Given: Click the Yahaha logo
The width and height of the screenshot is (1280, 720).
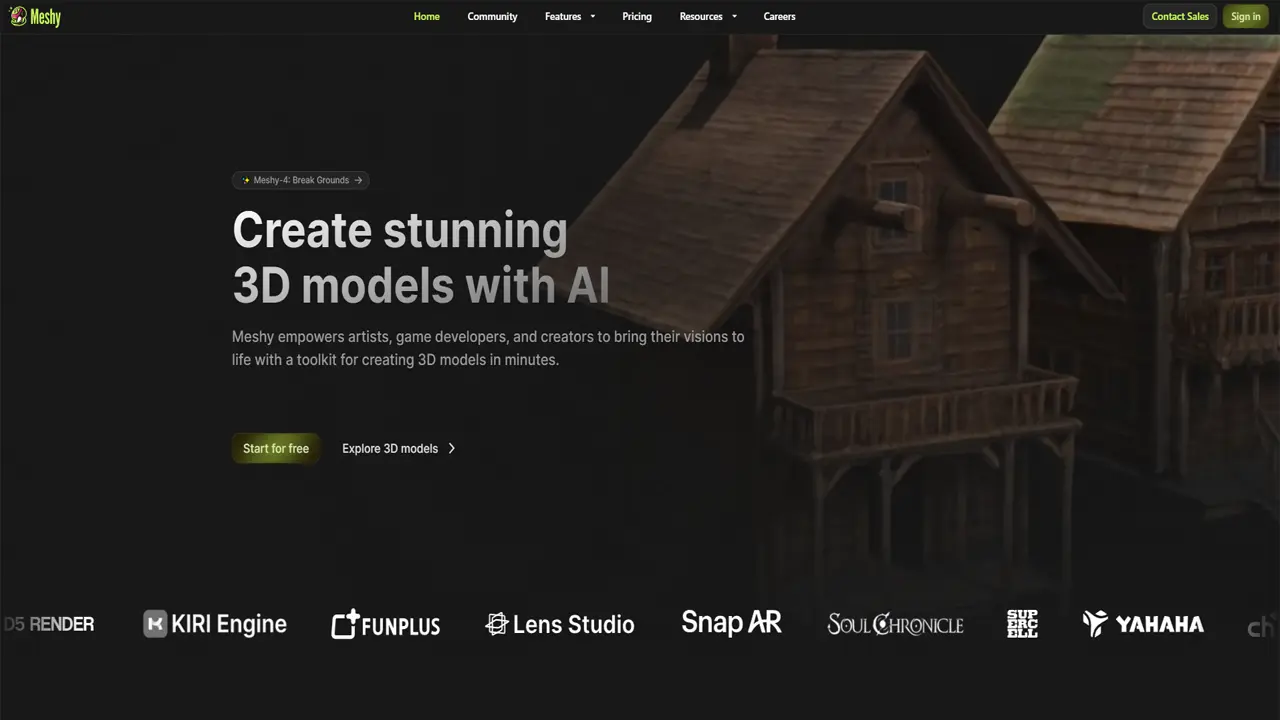Looking at the screenshot, I should tap(1143, 624).
